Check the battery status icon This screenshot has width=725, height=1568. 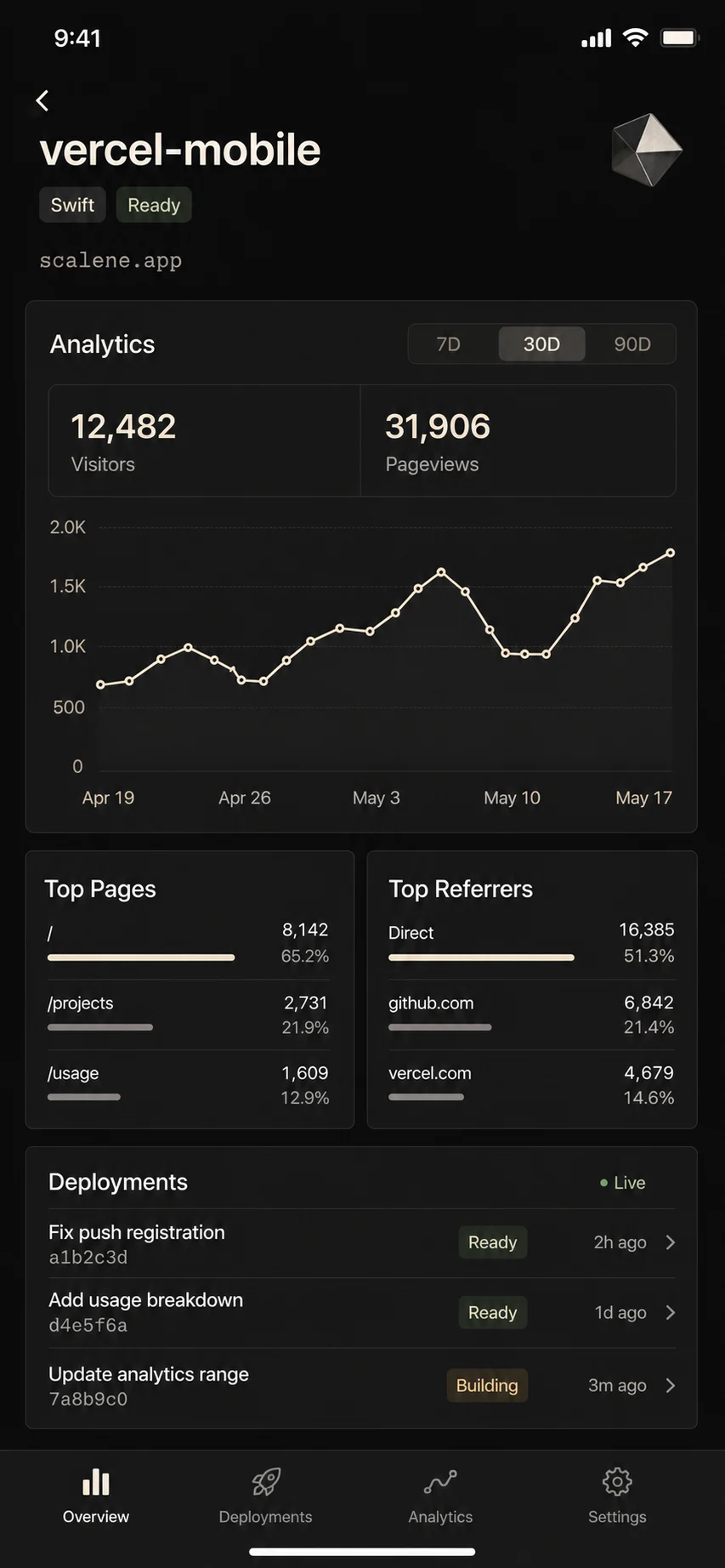click(679, 37)
